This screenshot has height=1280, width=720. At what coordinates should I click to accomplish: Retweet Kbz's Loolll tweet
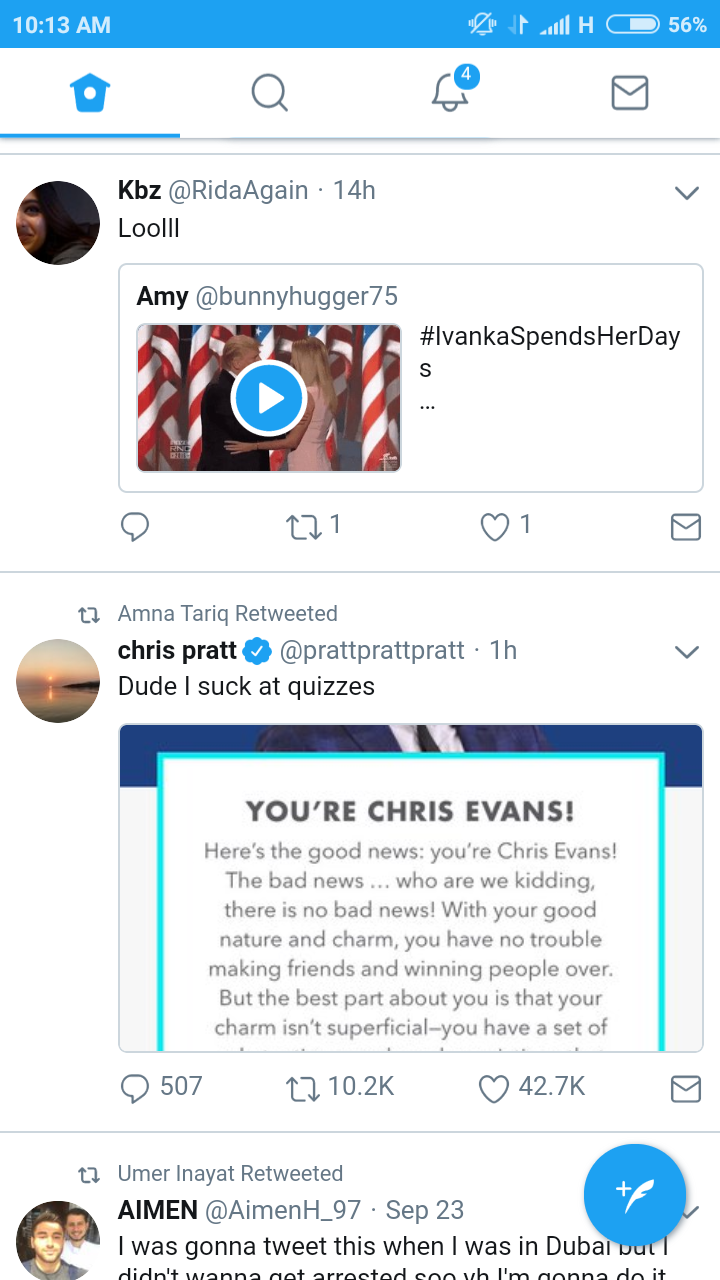pyautogui.click(x=302, y=526)
